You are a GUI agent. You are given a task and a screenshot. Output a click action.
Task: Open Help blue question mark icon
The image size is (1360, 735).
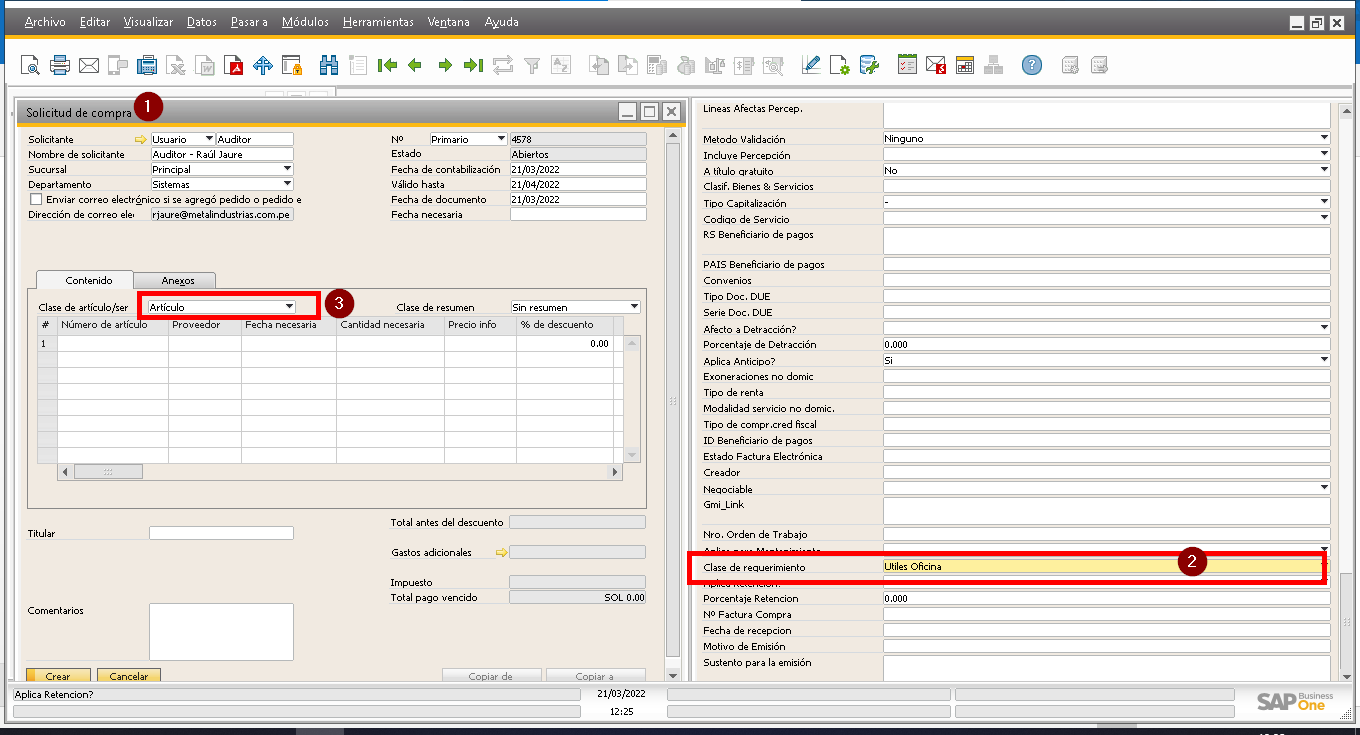[1032, 65]
